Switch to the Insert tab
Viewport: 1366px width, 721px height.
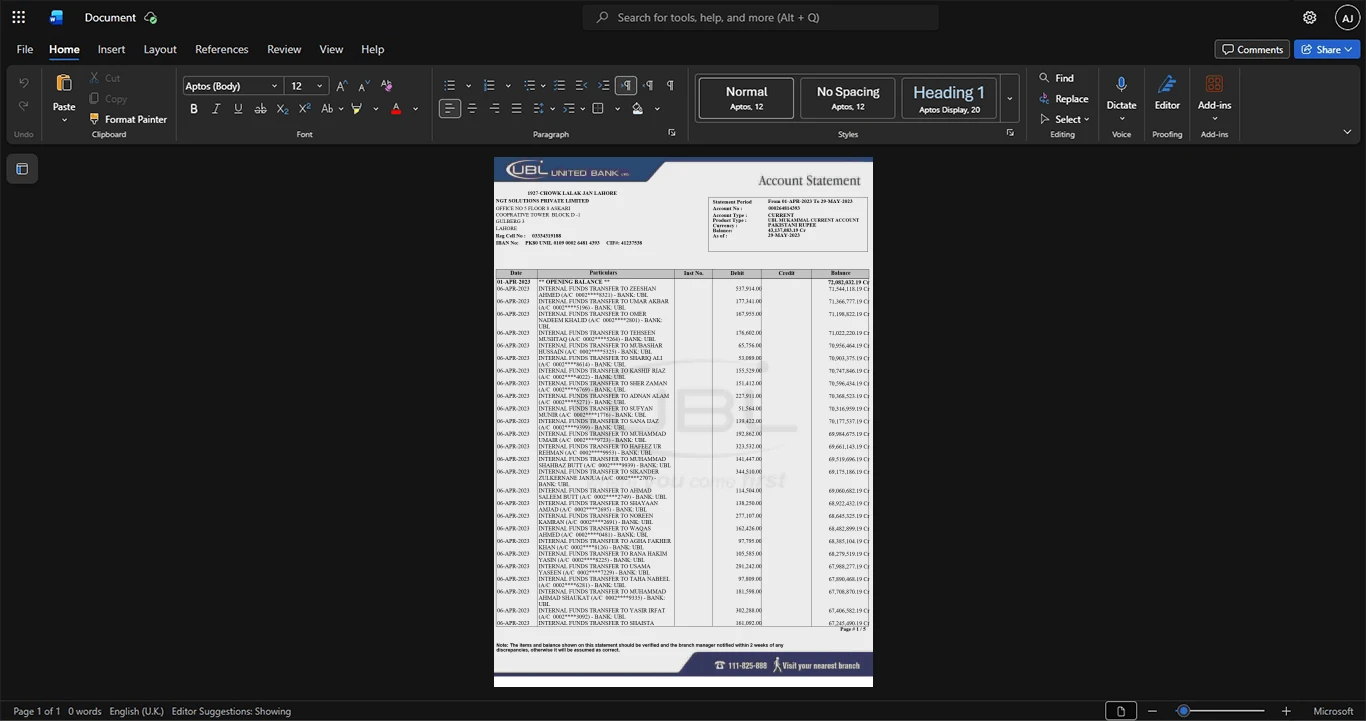click(x=111, y=49)
